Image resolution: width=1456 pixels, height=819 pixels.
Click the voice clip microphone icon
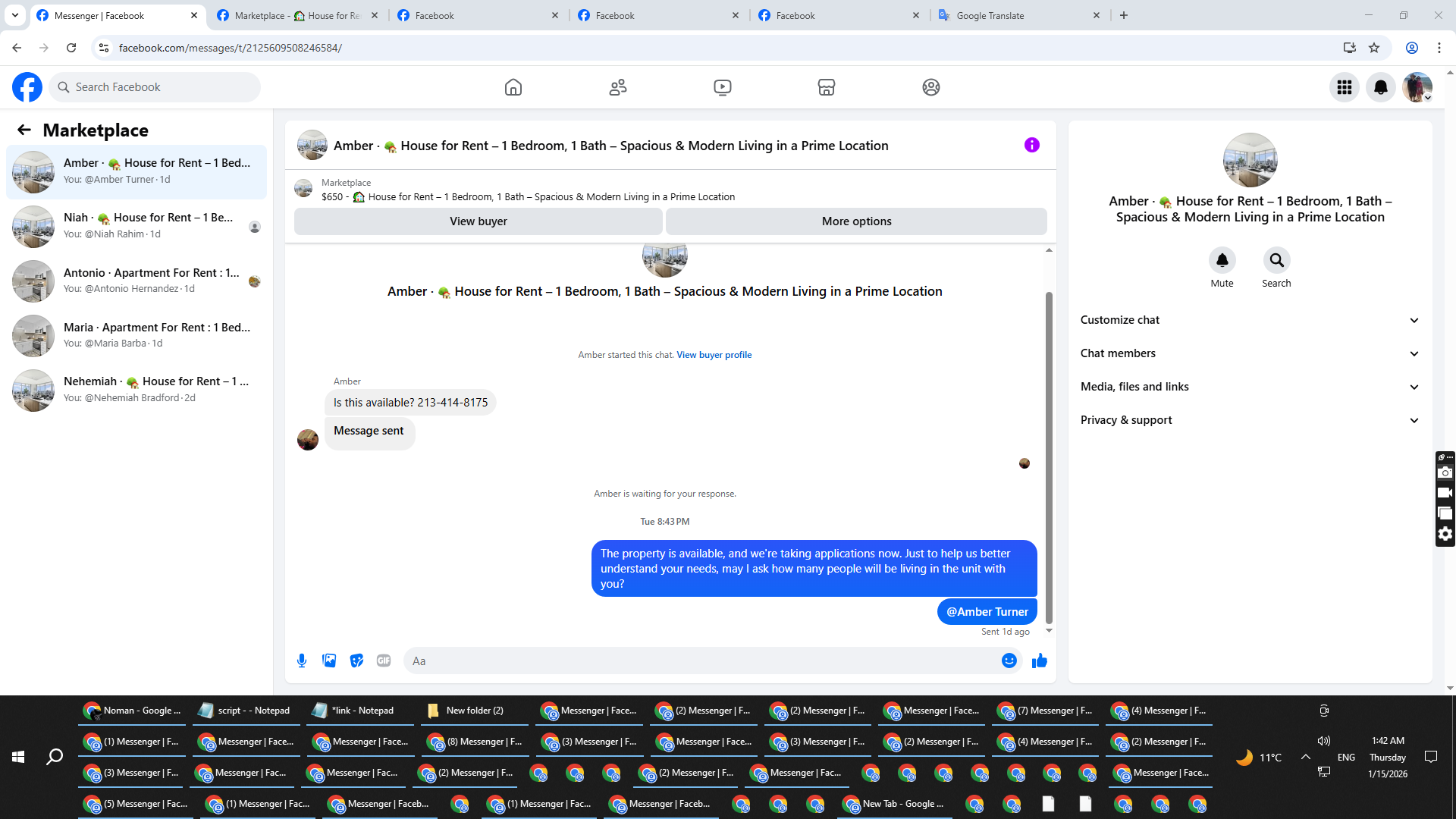pyautogui.click(x=302, y=661)
